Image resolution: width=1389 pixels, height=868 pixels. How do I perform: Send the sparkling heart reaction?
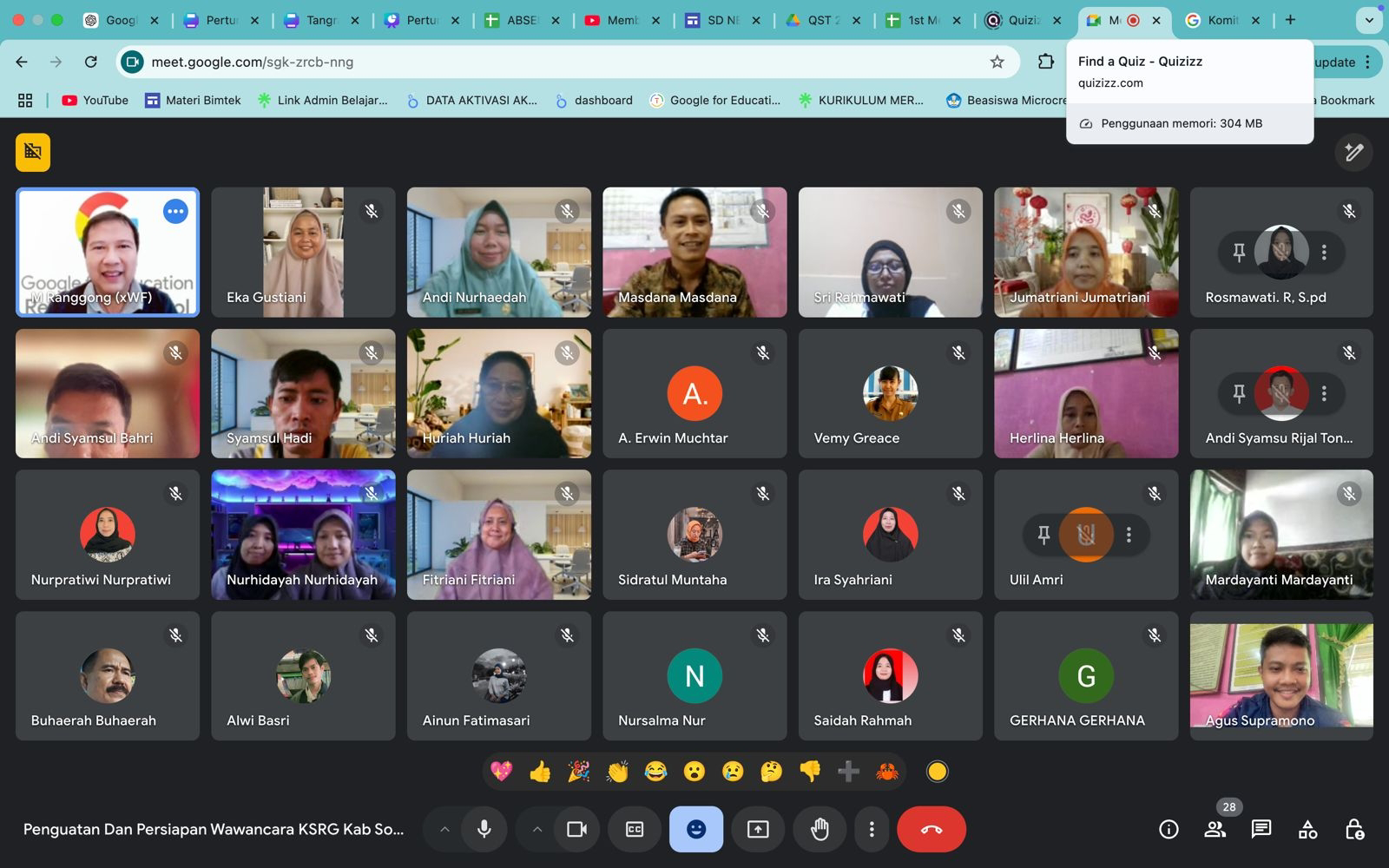click(x=502, y=771)
